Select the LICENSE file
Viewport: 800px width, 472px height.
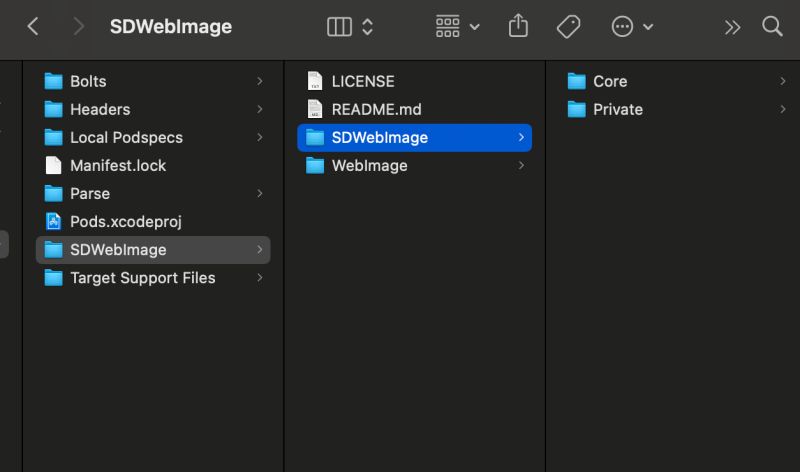(414, 82)
